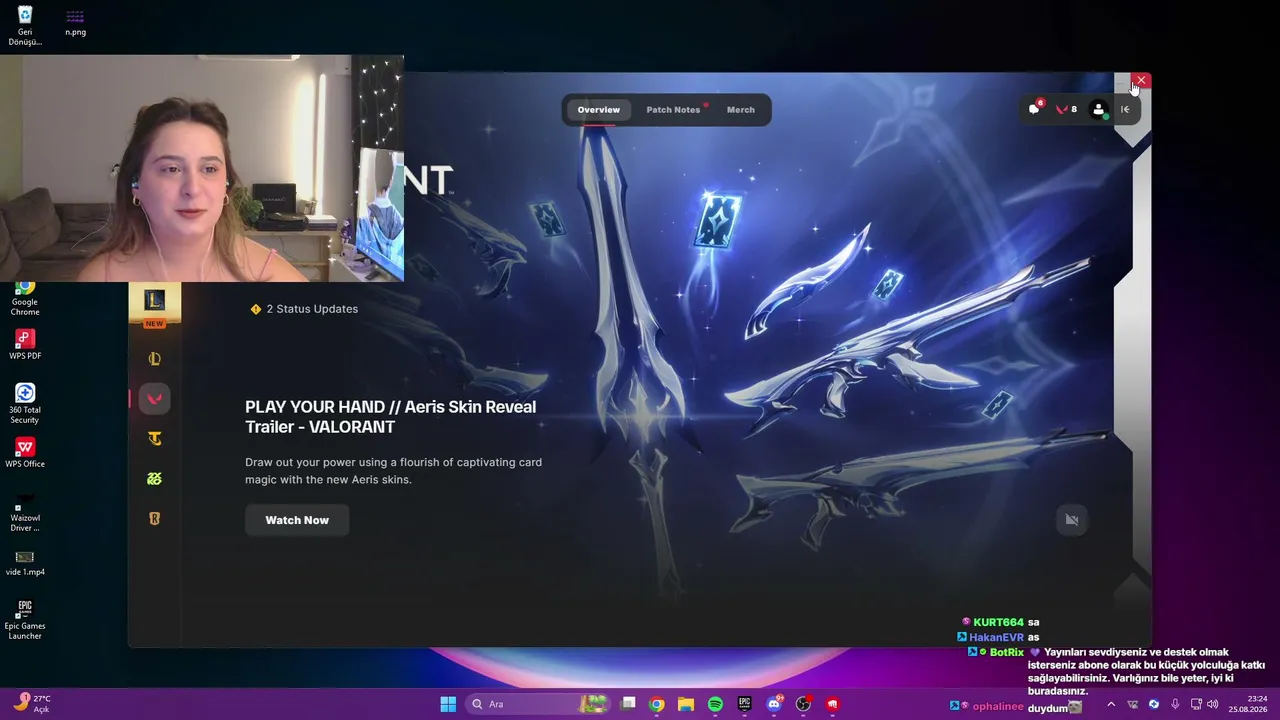
Task: Select the WPS Office desktop shortcut
Action: [25, 453]
